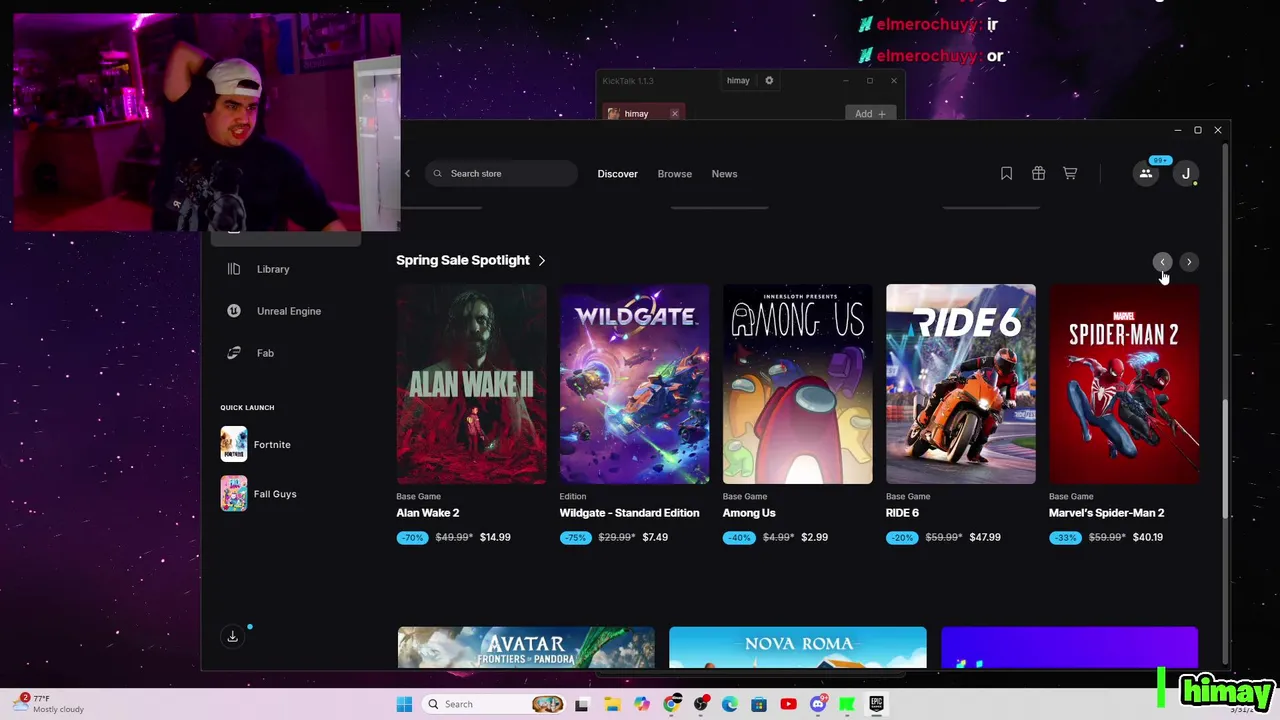Open Discord from the taskbar
This screenshot has height=720, width=1280.
(818, 704)
